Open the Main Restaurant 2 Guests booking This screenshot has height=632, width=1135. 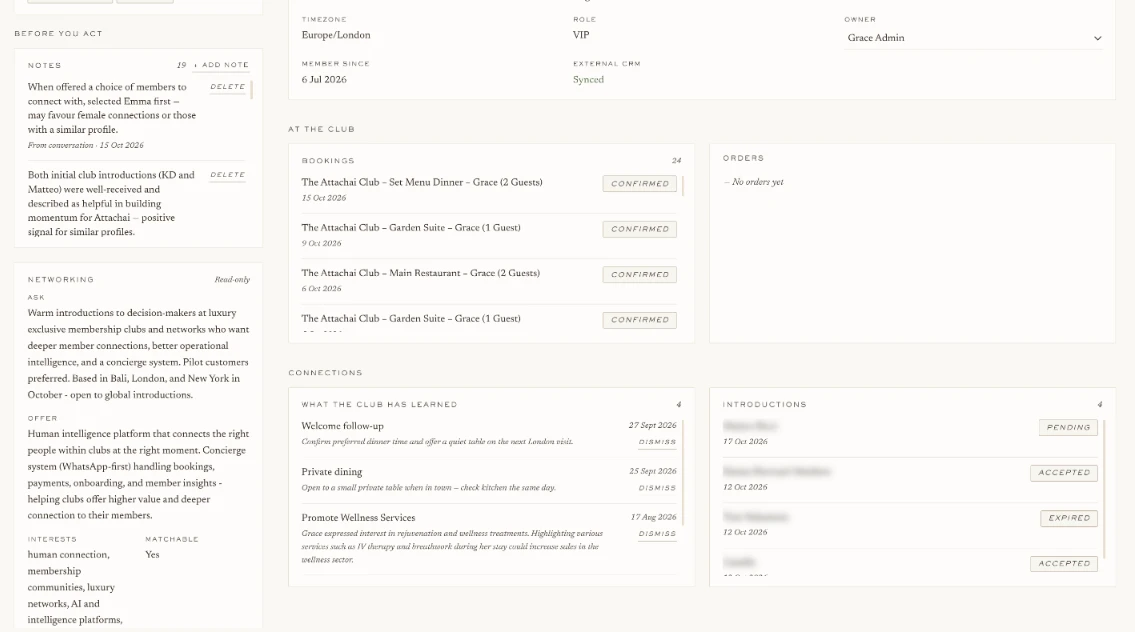489,280
